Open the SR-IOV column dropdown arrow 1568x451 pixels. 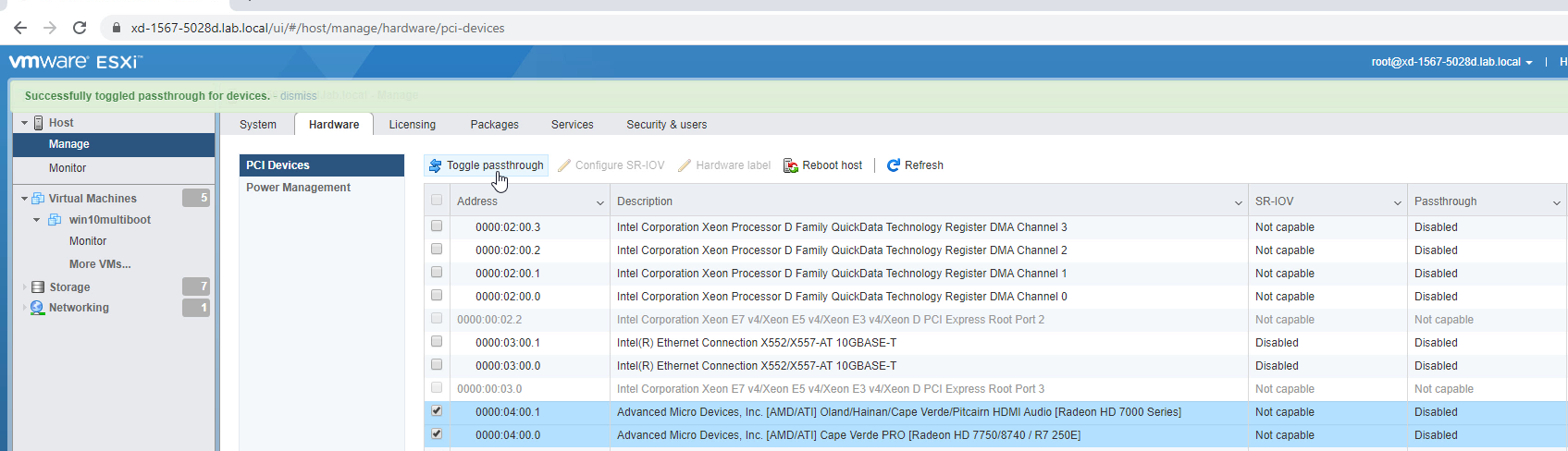[x=1397, y=202]
